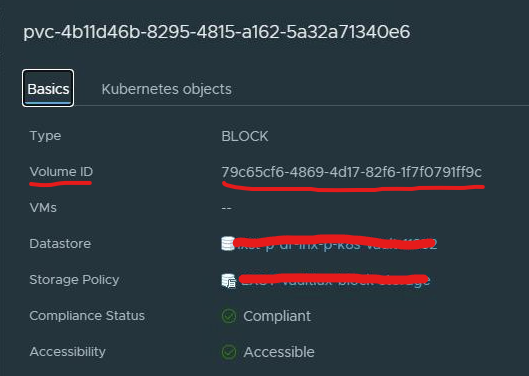Click the green Accessible checkmark icon
529x376 pixels.
pos(229,352)
